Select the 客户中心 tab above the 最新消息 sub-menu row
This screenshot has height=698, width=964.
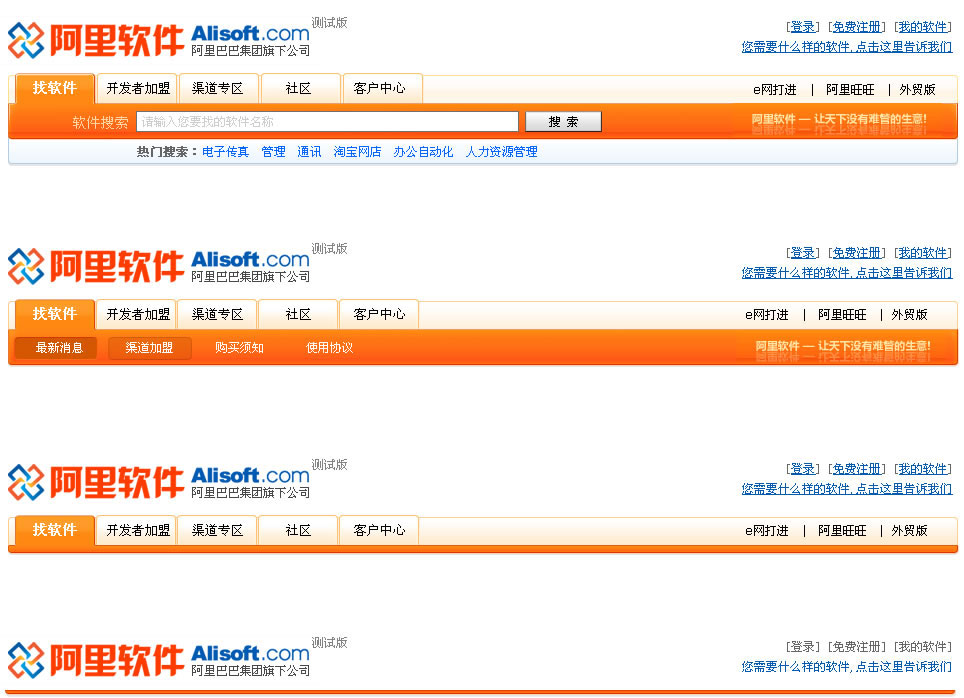point(379,314)
